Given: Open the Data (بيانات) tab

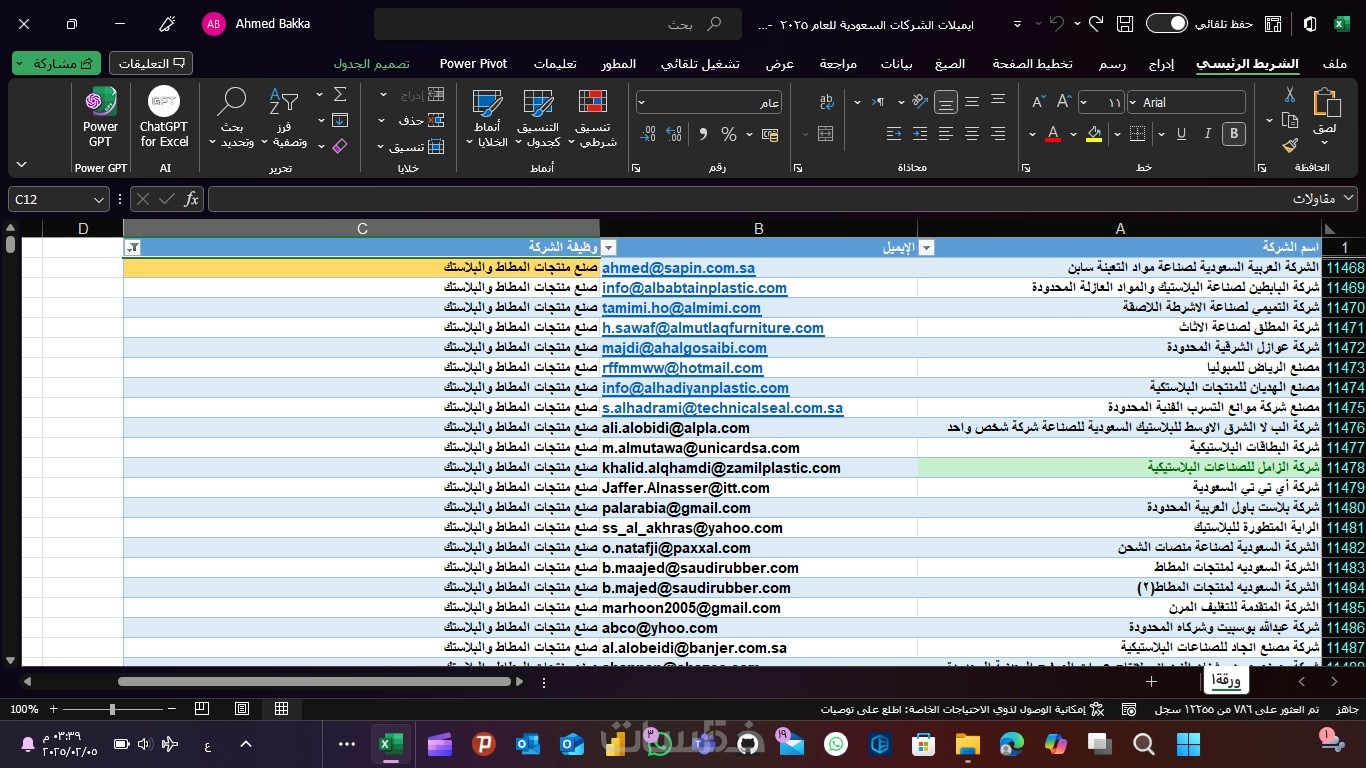Looking at the screenshot, I should [896, 64].
